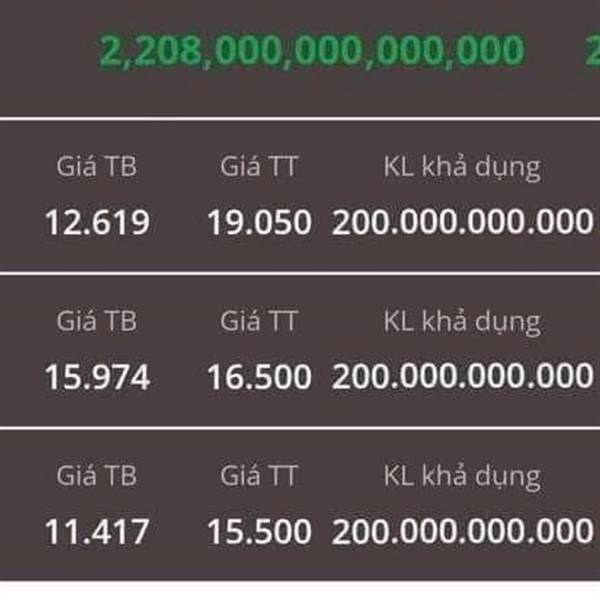Select the second row Giá TT label
The image size is (600, 600).
pyautogui.click(x=259, y=321)
